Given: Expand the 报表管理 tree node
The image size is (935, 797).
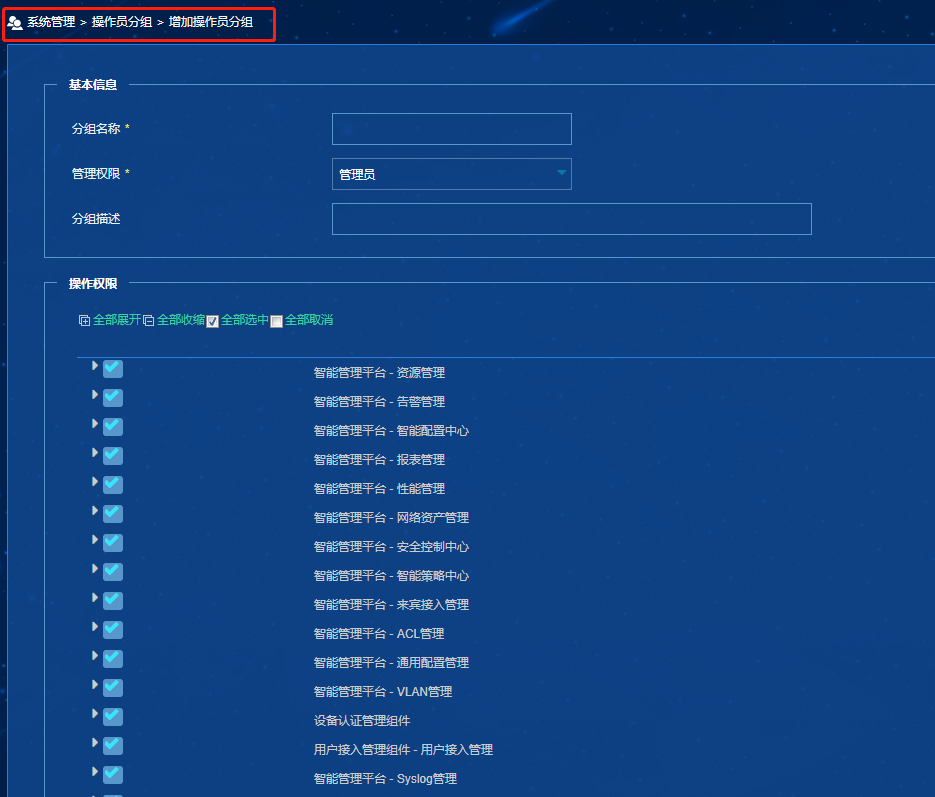Looking at the screenshot, I should [95, 452].
